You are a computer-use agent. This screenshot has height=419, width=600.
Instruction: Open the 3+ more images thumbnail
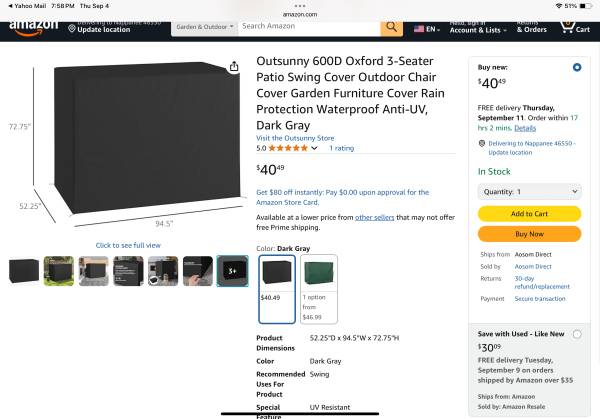click(x=232, y=271)
